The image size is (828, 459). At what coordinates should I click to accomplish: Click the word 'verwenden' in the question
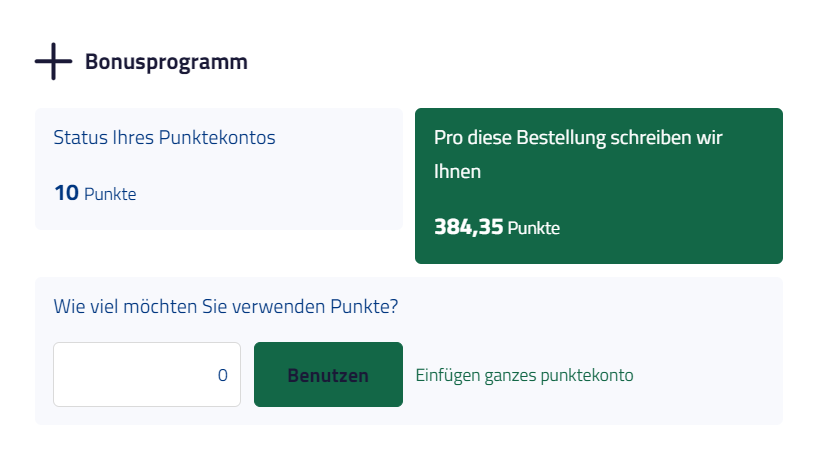point(278,306)
